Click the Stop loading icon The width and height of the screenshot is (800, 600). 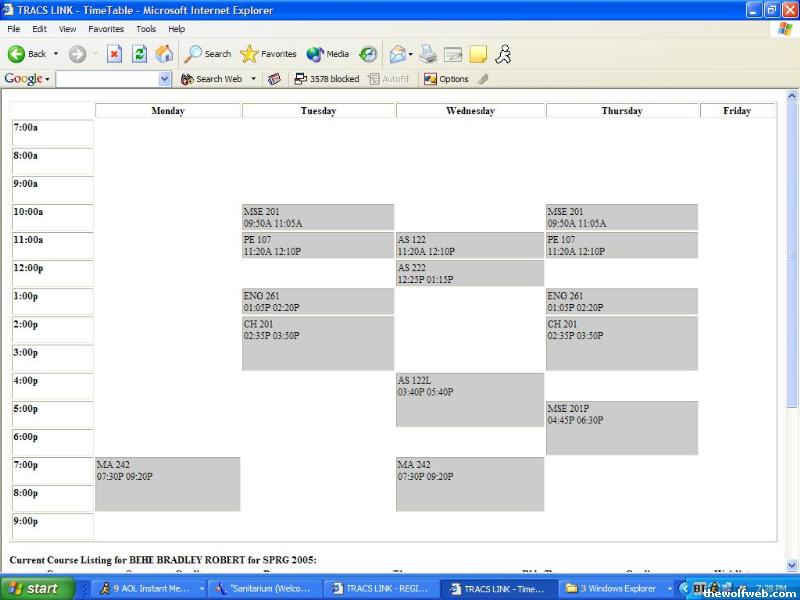tap(114, 54)
